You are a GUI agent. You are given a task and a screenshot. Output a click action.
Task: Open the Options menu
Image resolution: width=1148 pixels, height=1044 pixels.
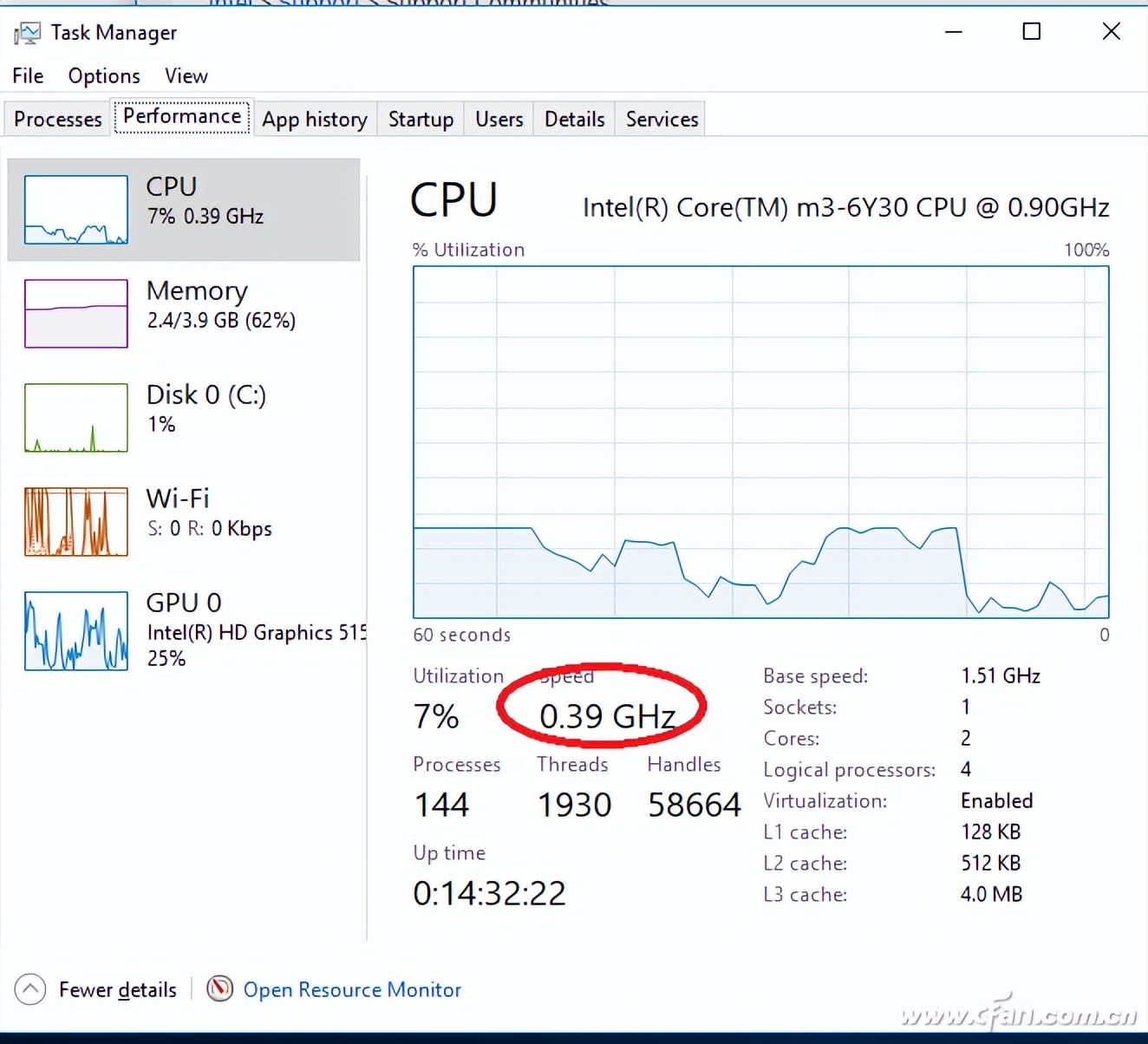pos(104,76)
